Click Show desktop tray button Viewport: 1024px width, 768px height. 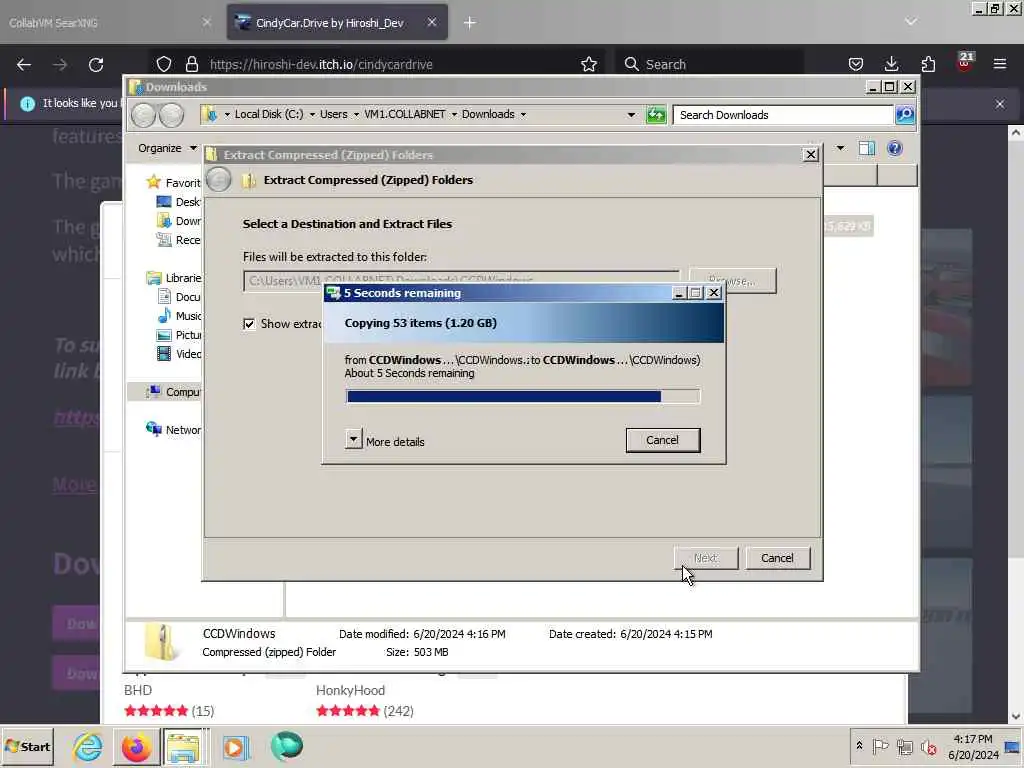pos(1013,746)
